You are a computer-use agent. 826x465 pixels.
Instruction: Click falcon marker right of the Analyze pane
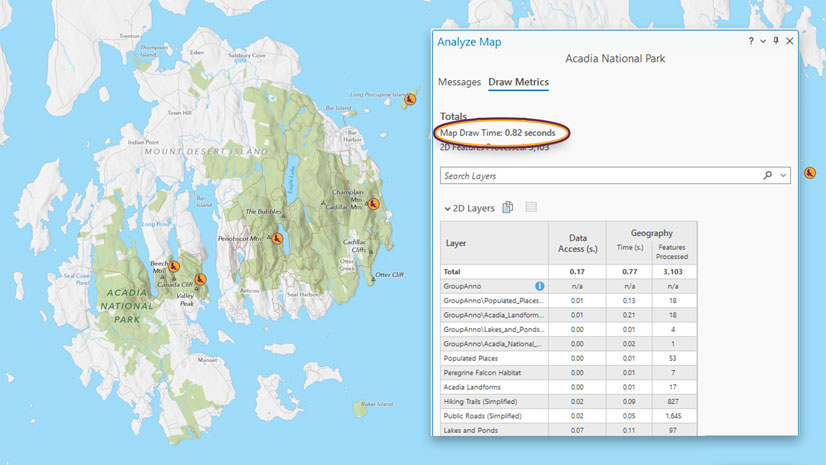click(810, 173)
